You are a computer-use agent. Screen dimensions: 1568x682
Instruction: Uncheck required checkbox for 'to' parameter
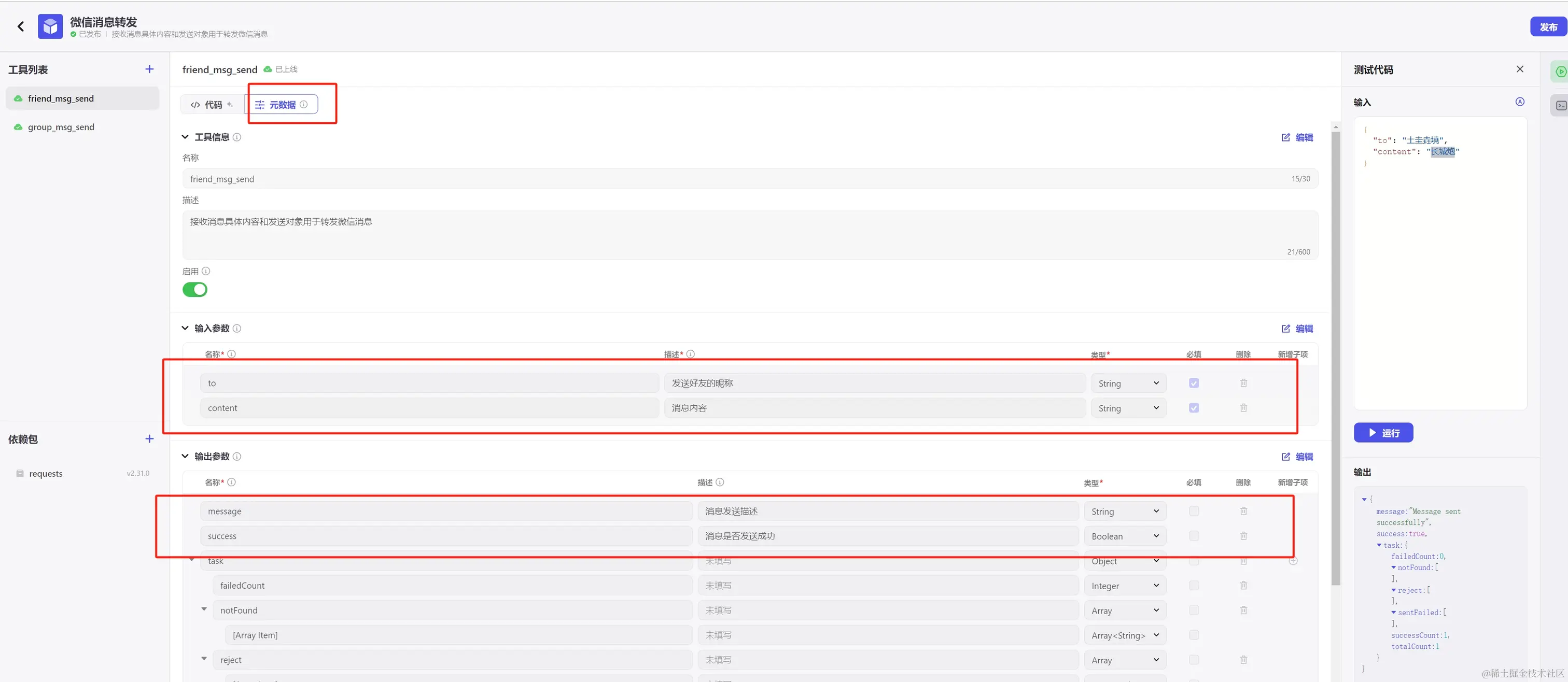click(1194, 383)
